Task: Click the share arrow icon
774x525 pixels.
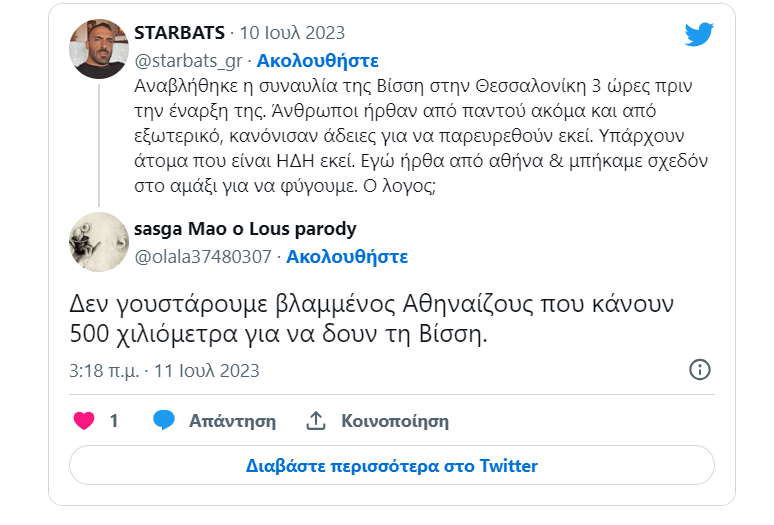Action: (316, 421)
